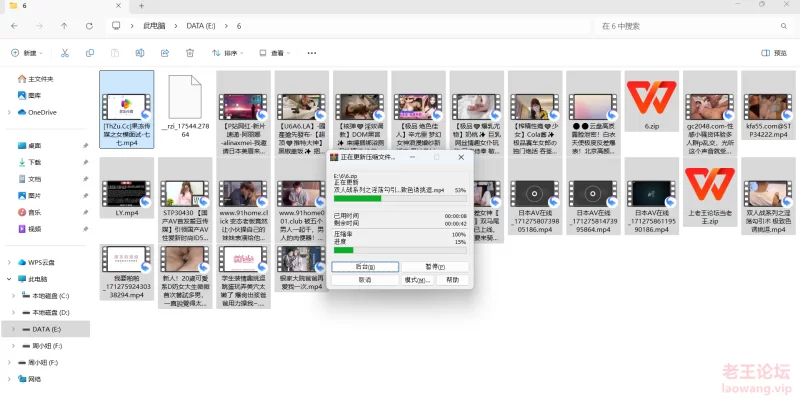800x399 pixels.
Task: Click the file progress bar at 53%
Action: click(400, 198)
